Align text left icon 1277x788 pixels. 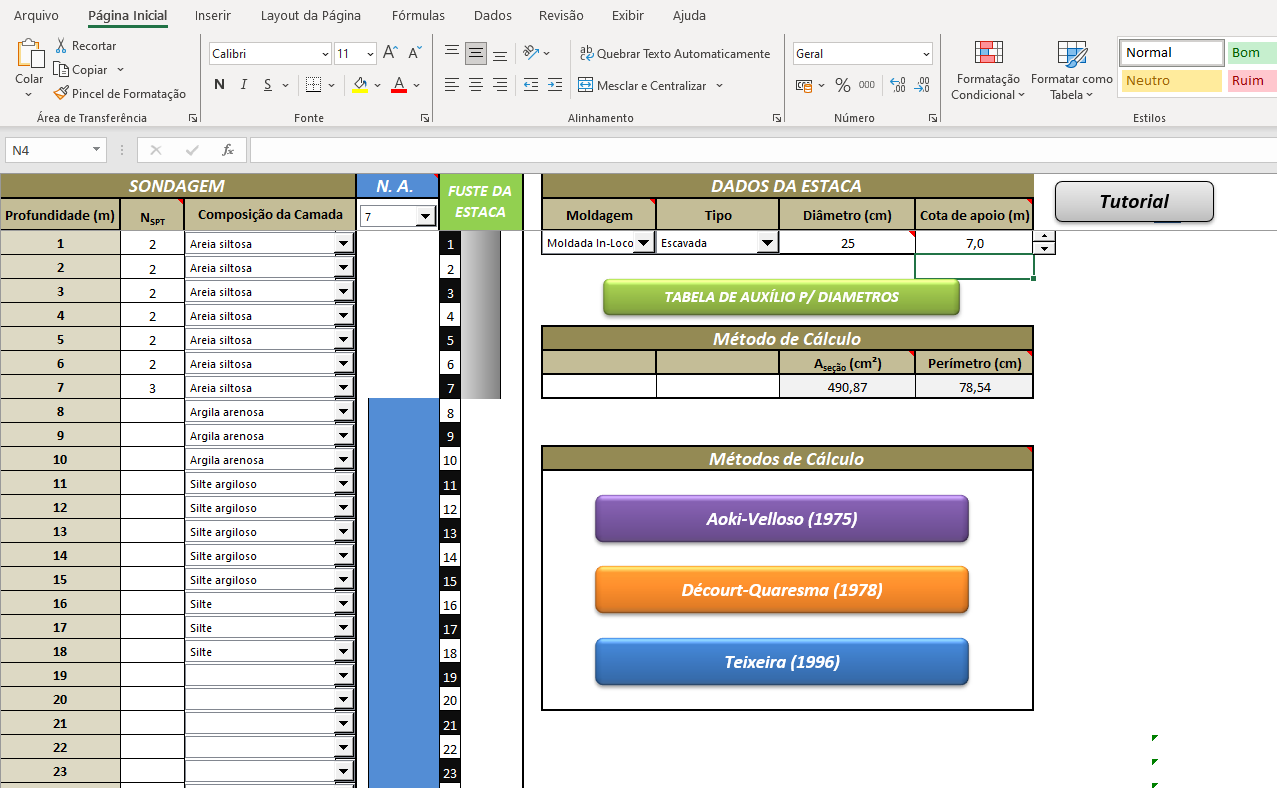[x=452, y=85]
